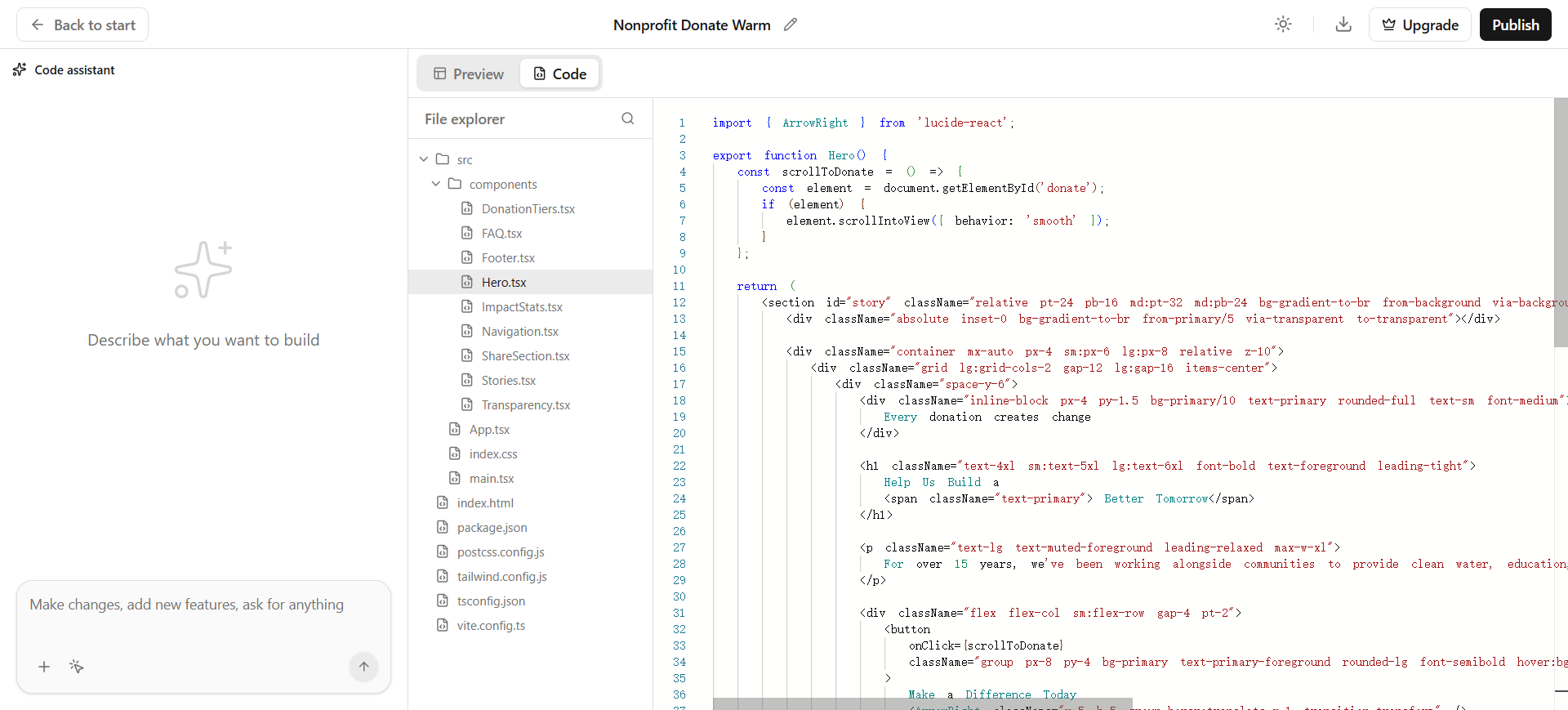Click the Upgrade button
This screenshot has width=1568, height=710.
point(1419,25)
